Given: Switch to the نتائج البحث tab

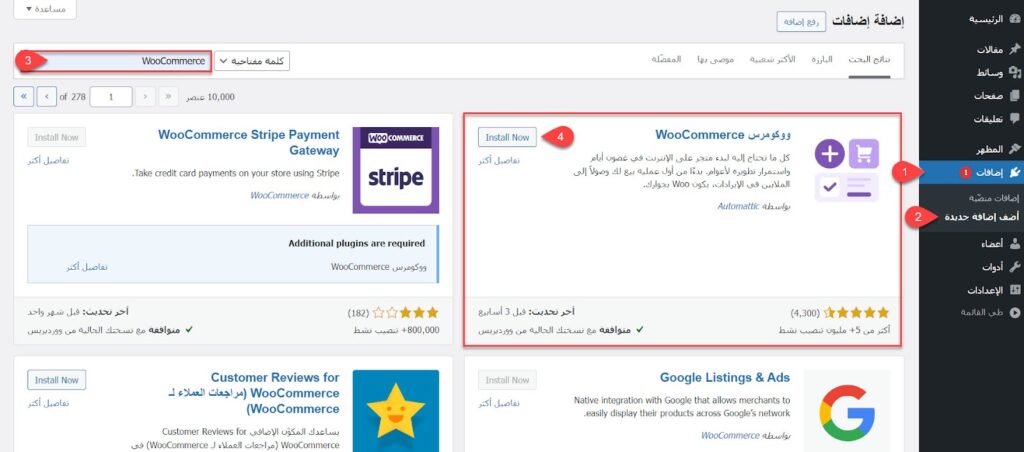Looking at the screenshot, I should click(869, 59).
